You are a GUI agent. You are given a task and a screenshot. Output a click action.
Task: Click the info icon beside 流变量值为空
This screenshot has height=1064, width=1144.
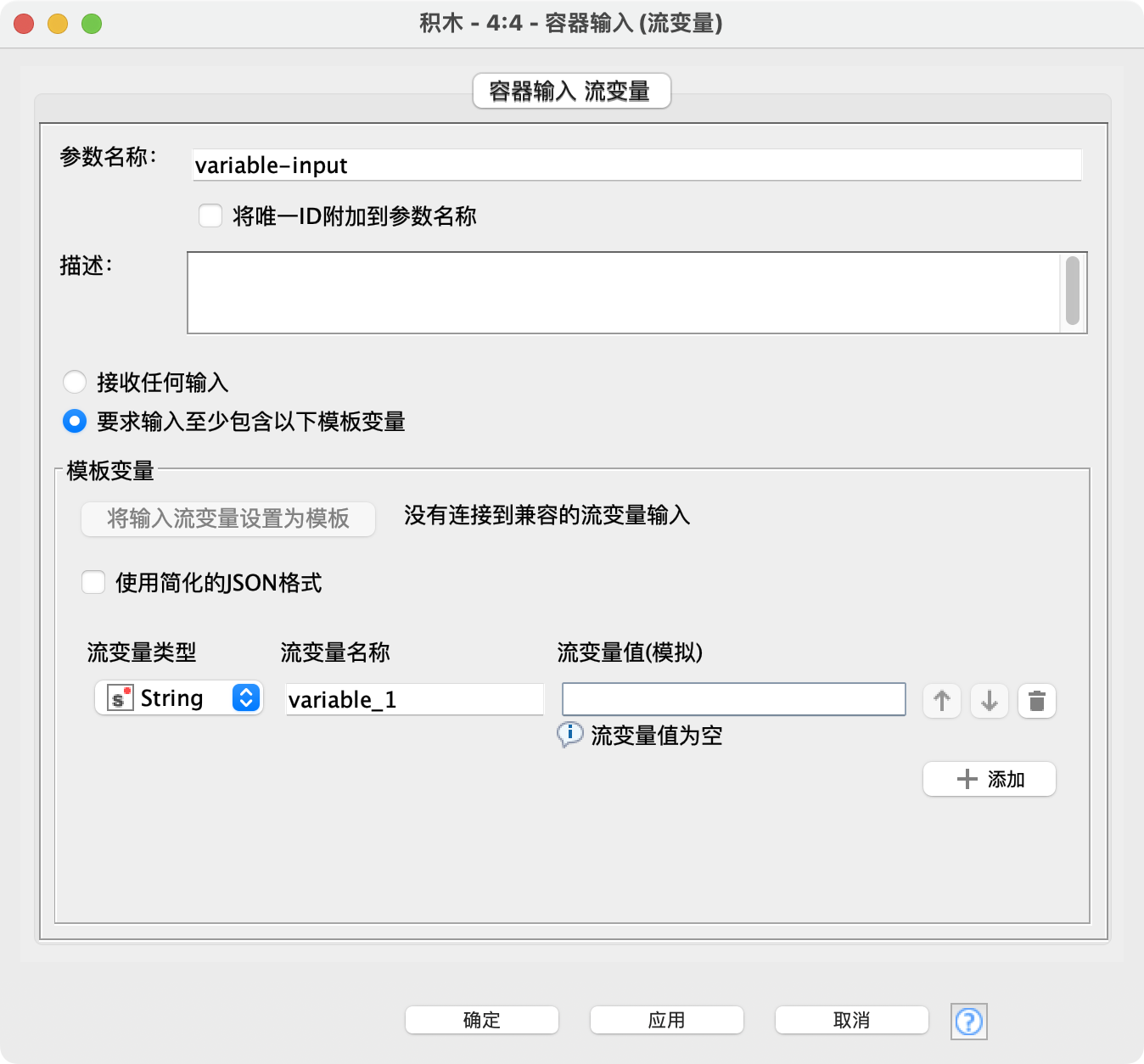[569, 734]
